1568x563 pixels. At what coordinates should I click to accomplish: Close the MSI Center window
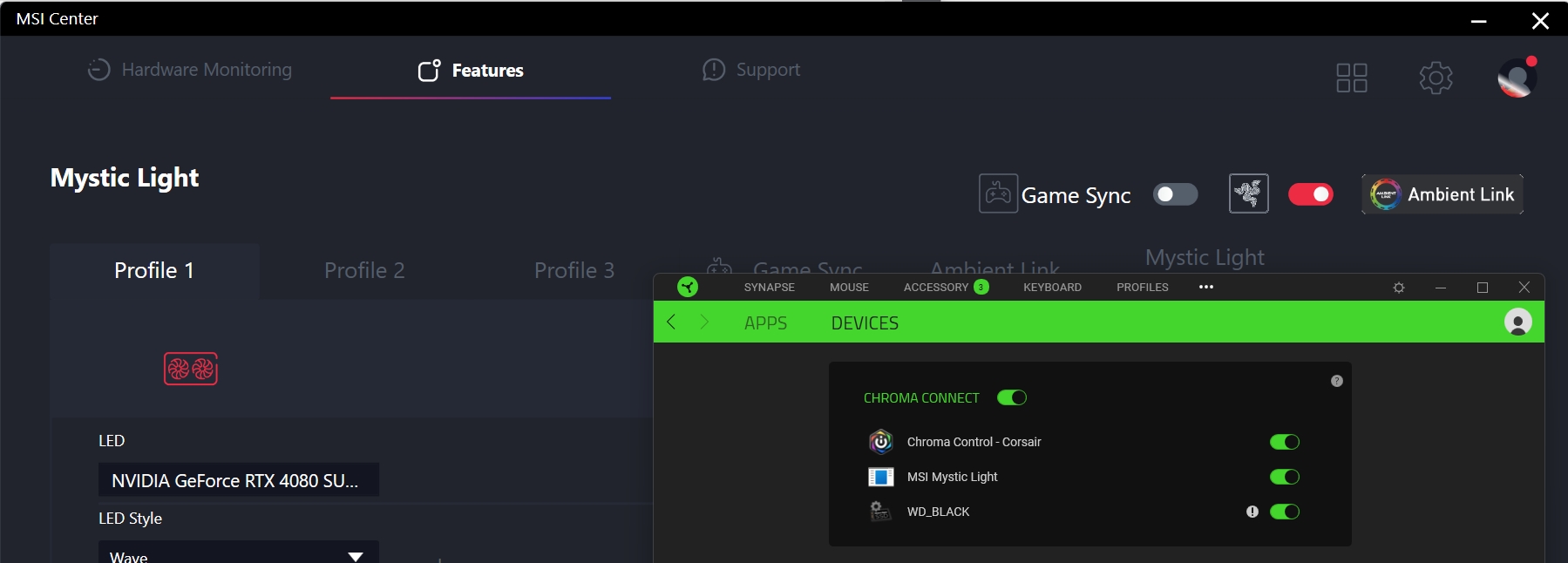coord(1540,21)
